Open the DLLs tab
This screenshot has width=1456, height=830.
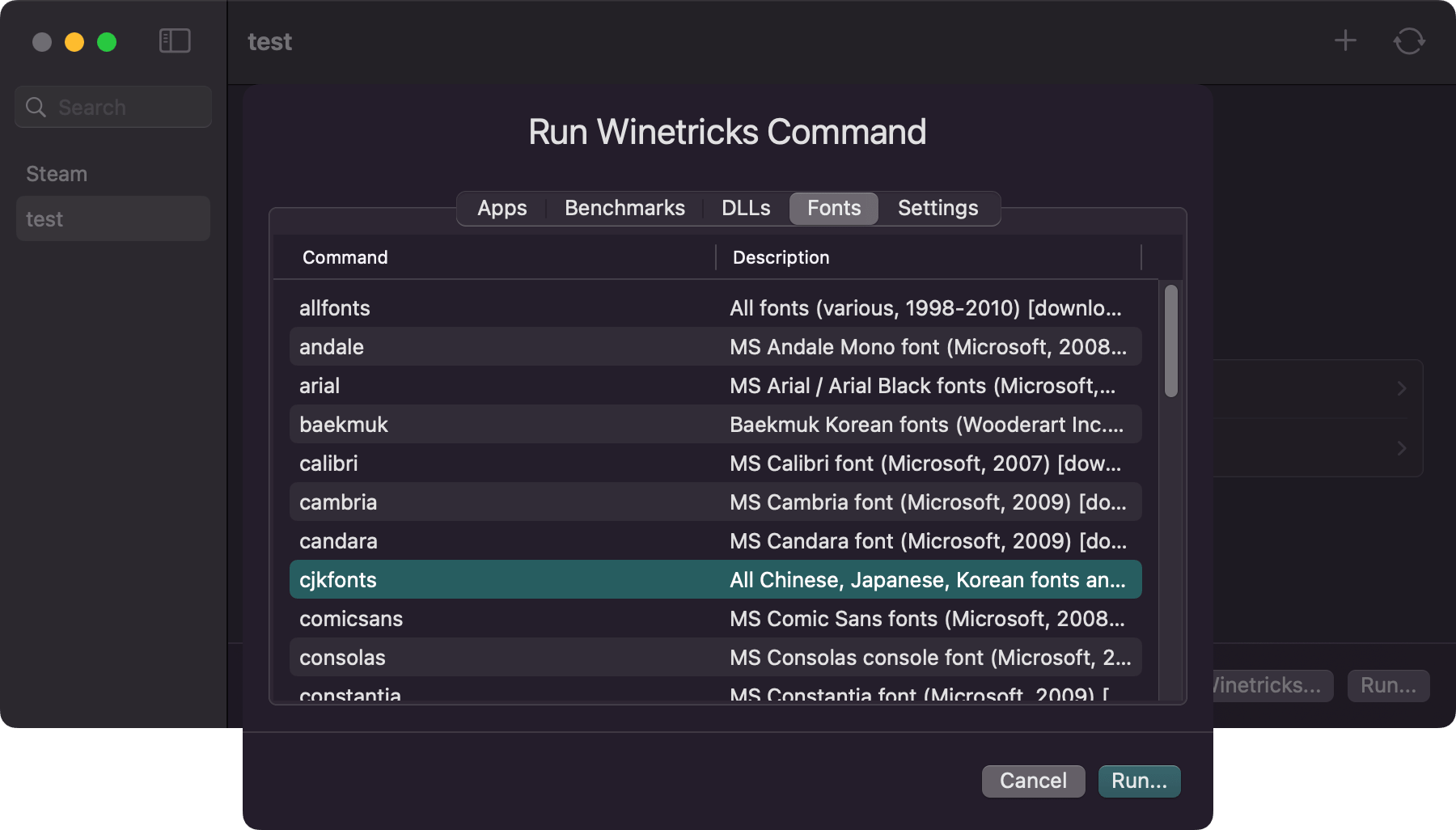point(746,208)
